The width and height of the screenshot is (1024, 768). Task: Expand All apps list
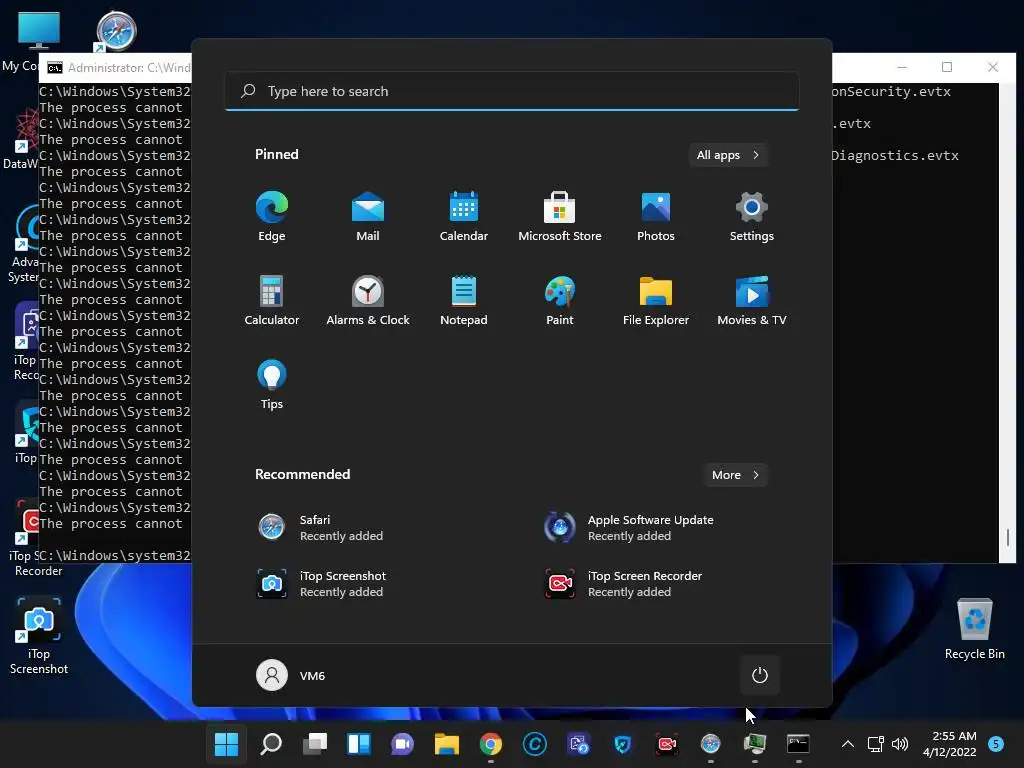[728, 155]
